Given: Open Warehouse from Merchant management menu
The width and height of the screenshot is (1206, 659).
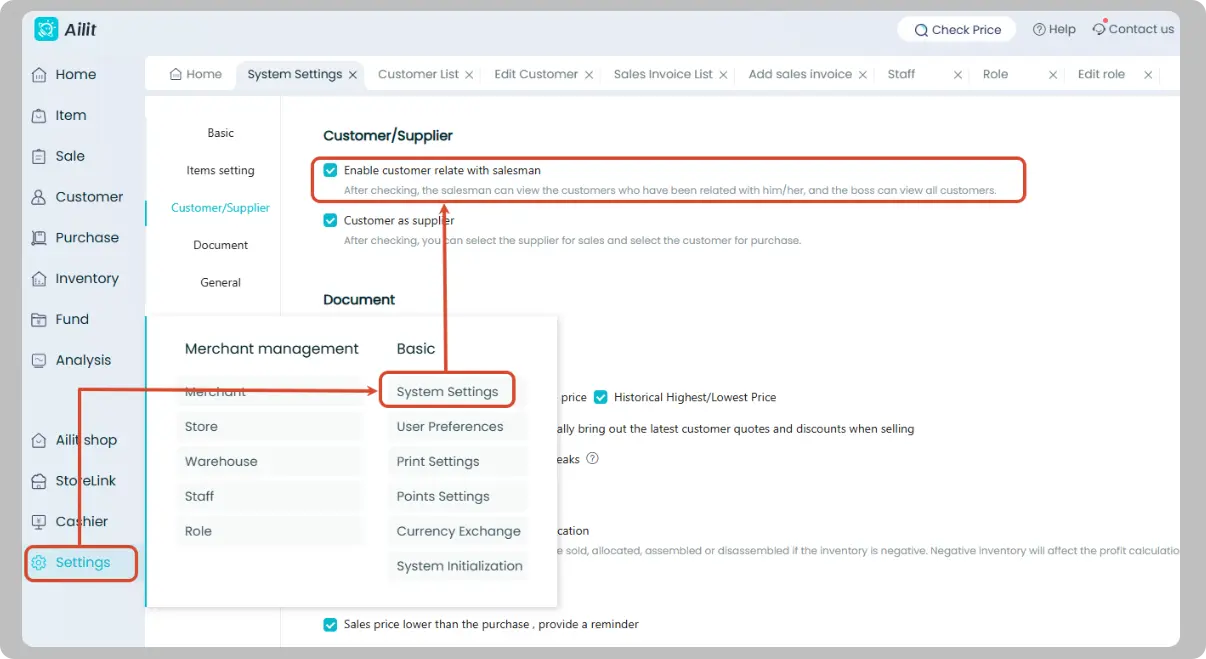Looking at the screenshot, I should pos(269,462).
